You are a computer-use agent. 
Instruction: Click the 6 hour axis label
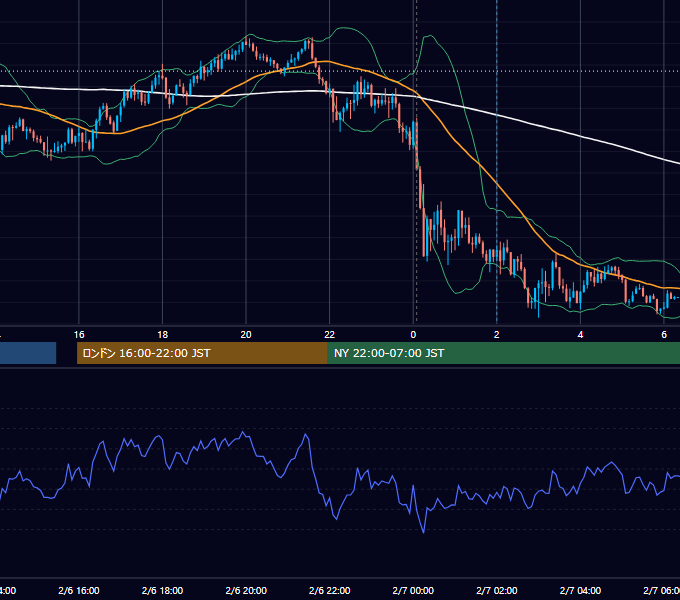tap(664, 335)
